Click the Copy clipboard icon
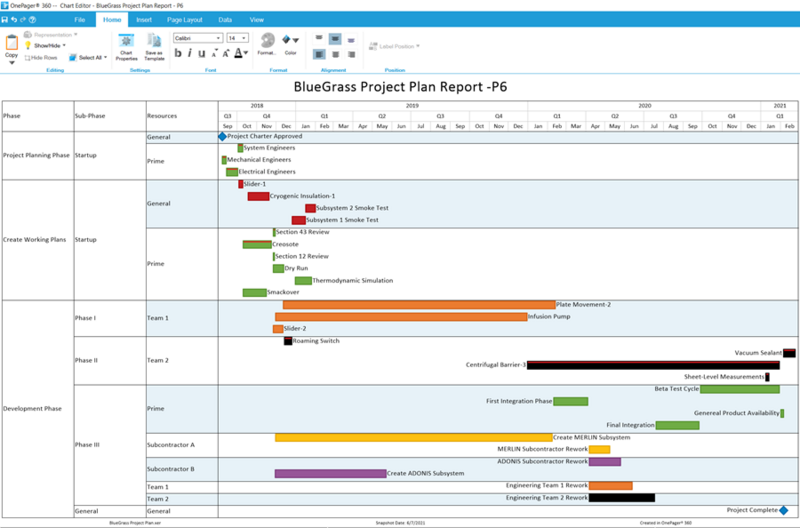 (11, 42)
